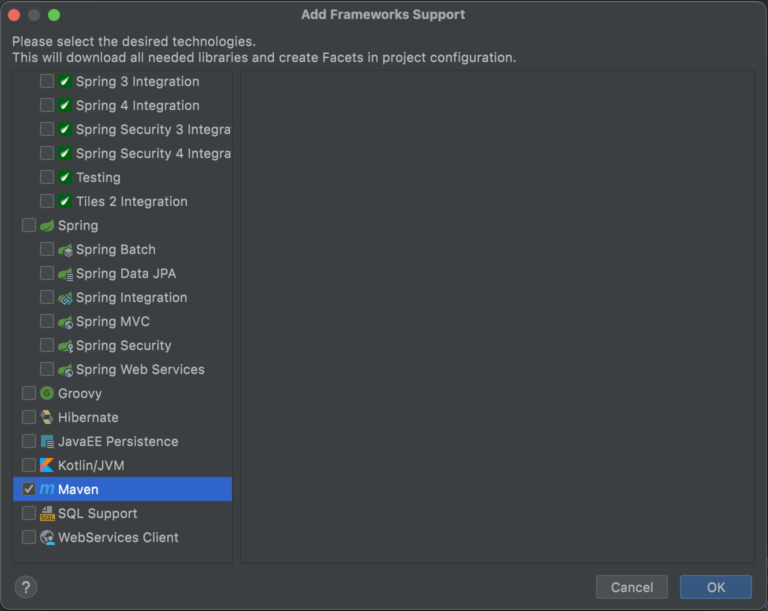Click the Maven framework icon
The image size is (768, 611).
[47, 489]
